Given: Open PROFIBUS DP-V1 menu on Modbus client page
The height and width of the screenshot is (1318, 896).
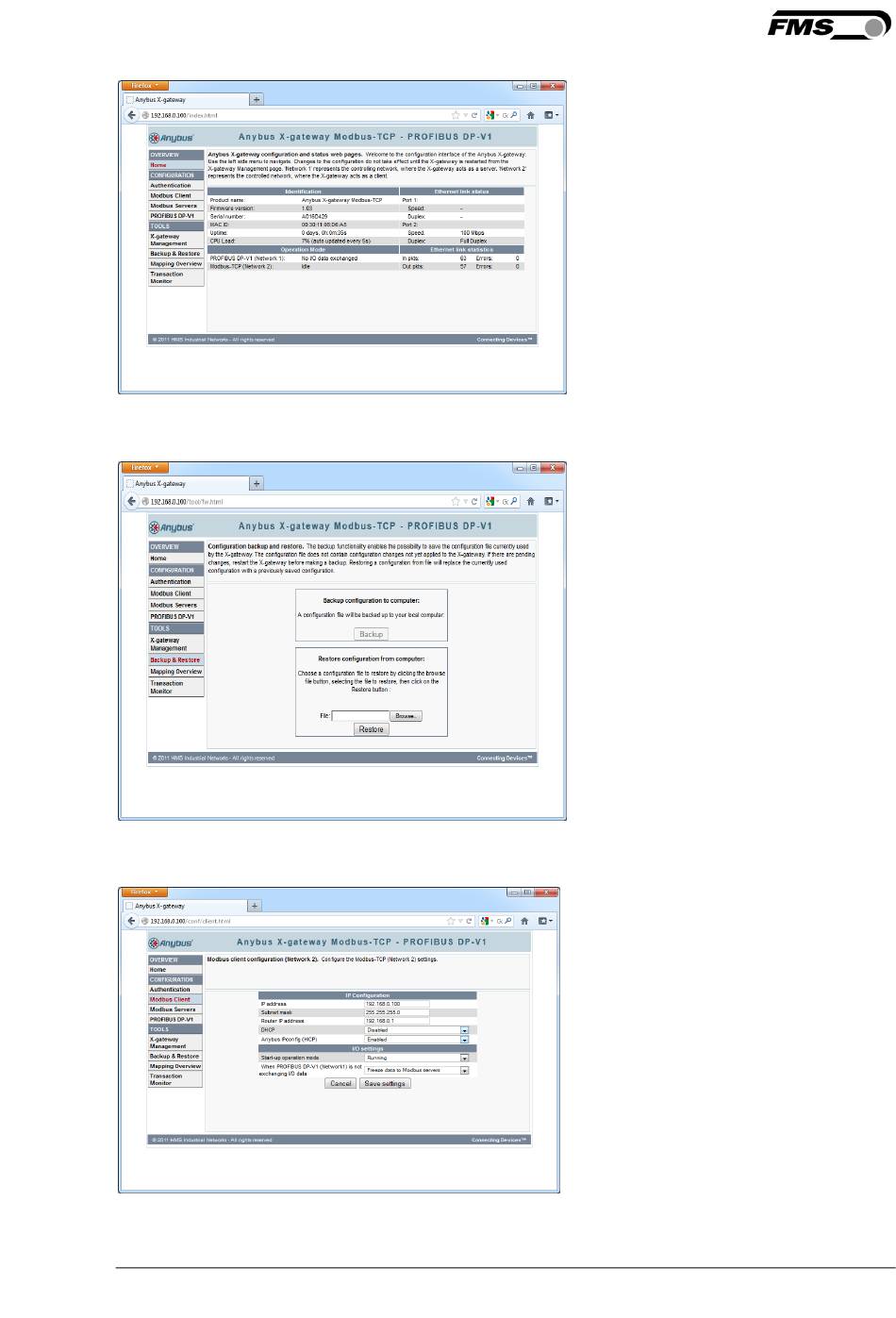Looking at the screenshot, I should 174,1019.
